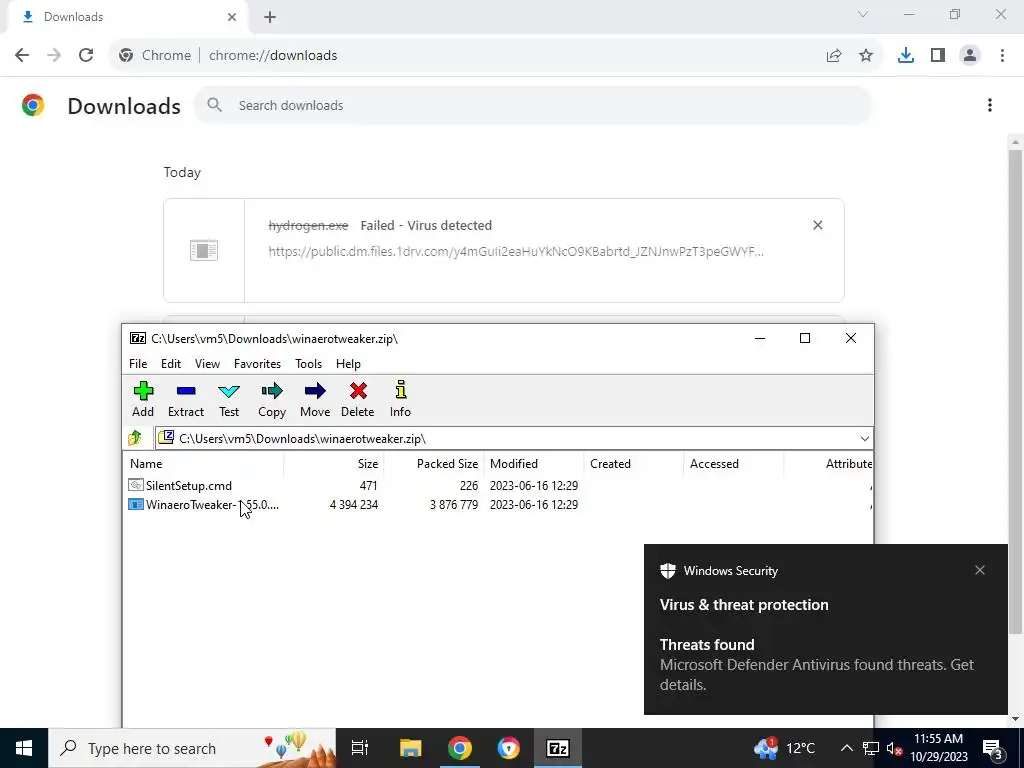Click the hydrogen.exe download source link
The height and width of the screenshot is (768, 1024).
pos(516,251)
